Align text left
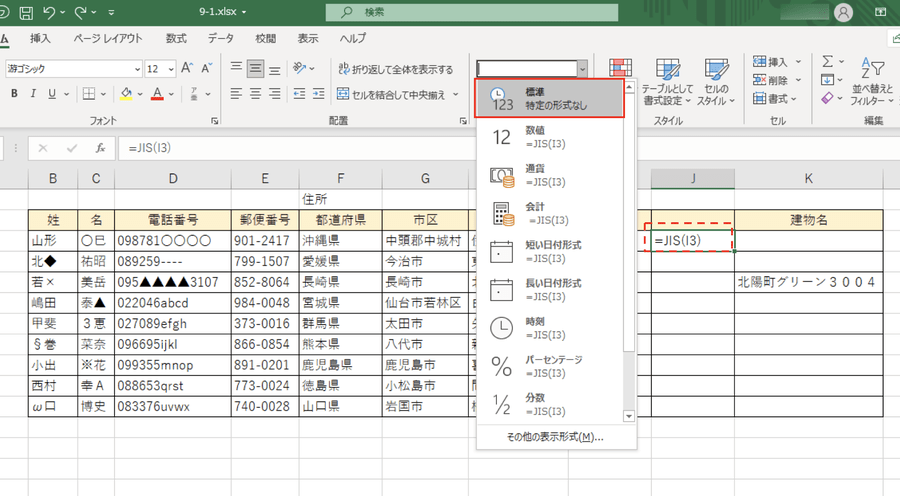The image size is (900, 496). pyautogui.click(x=236, y=94)
